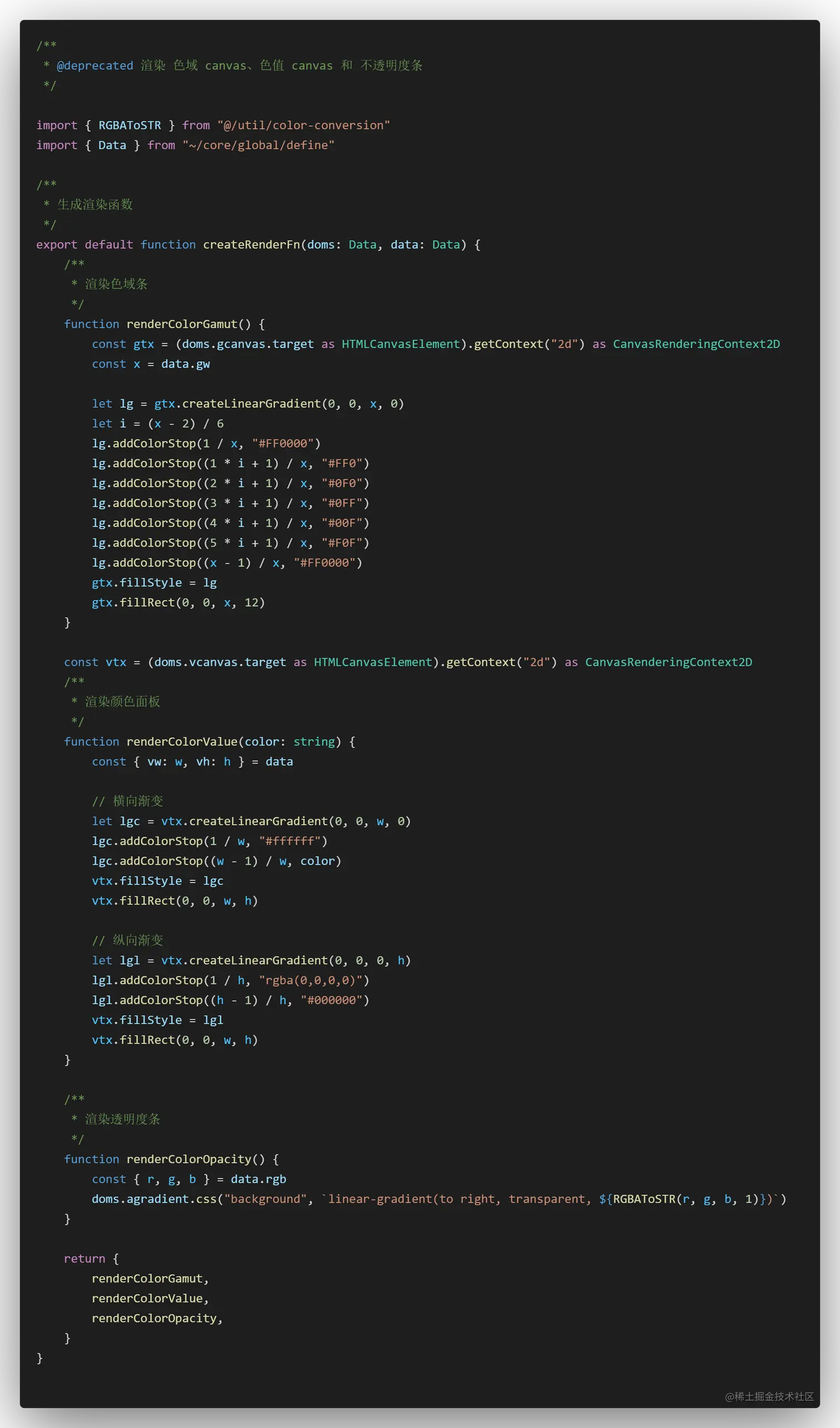Select the RGBAToSTR import line
The width and height of the screenshot is (840, 1428).
tap(213, 125)
